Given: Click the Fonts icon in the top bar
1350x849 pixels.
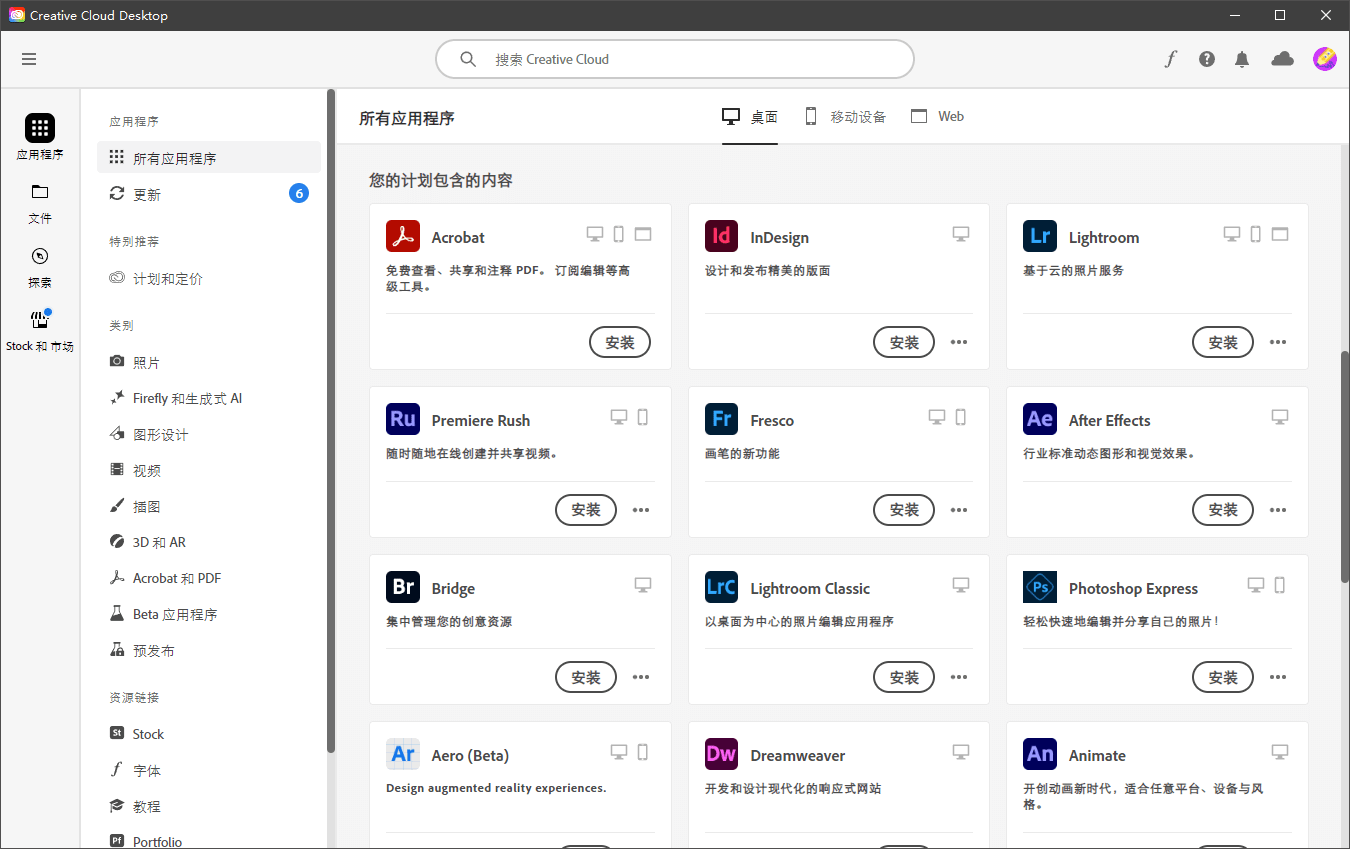Looking at the screenshot, I should coord(1170,59).
